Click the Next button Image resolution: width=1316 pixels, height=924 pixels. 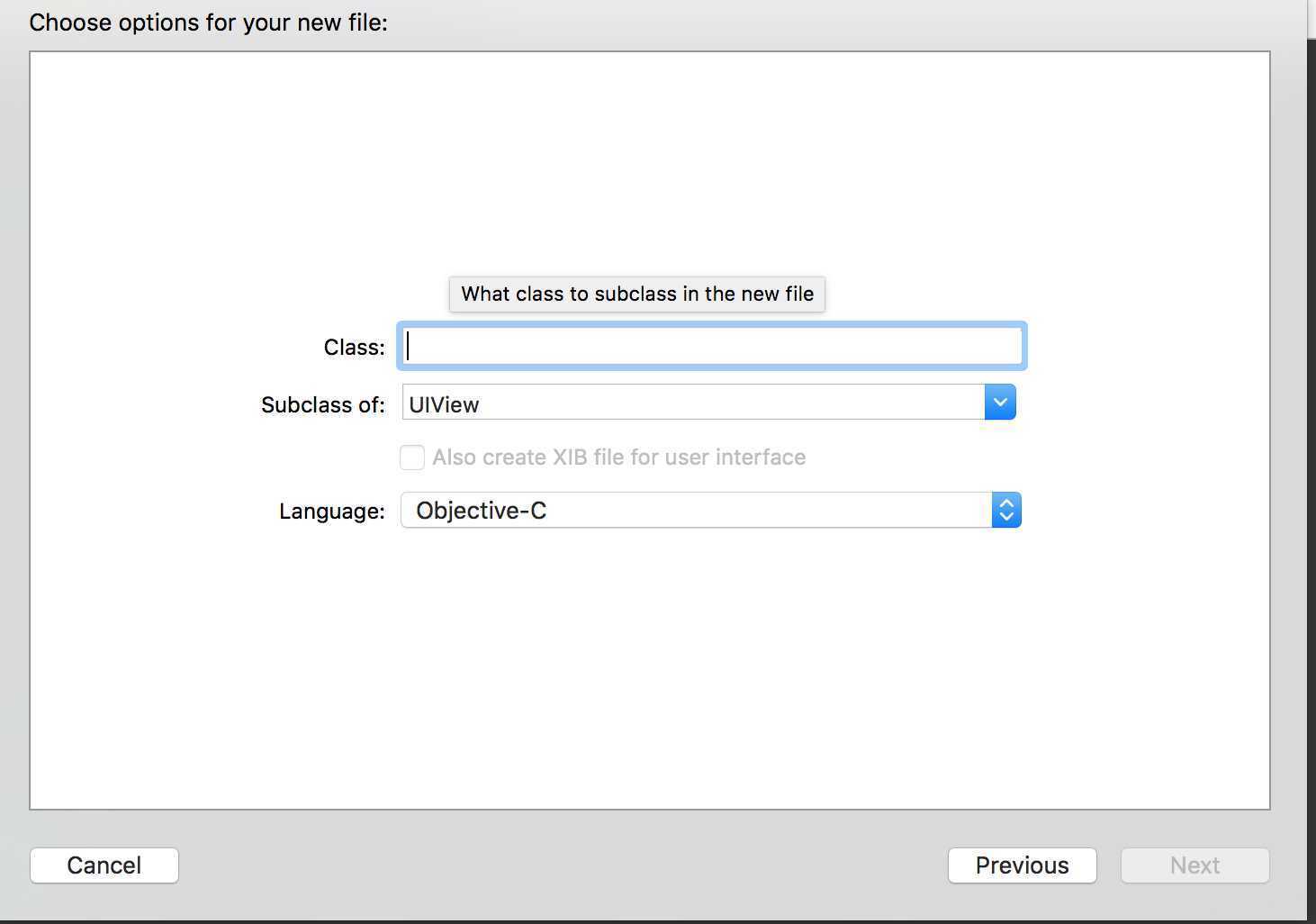click(x=1194, y=865)
